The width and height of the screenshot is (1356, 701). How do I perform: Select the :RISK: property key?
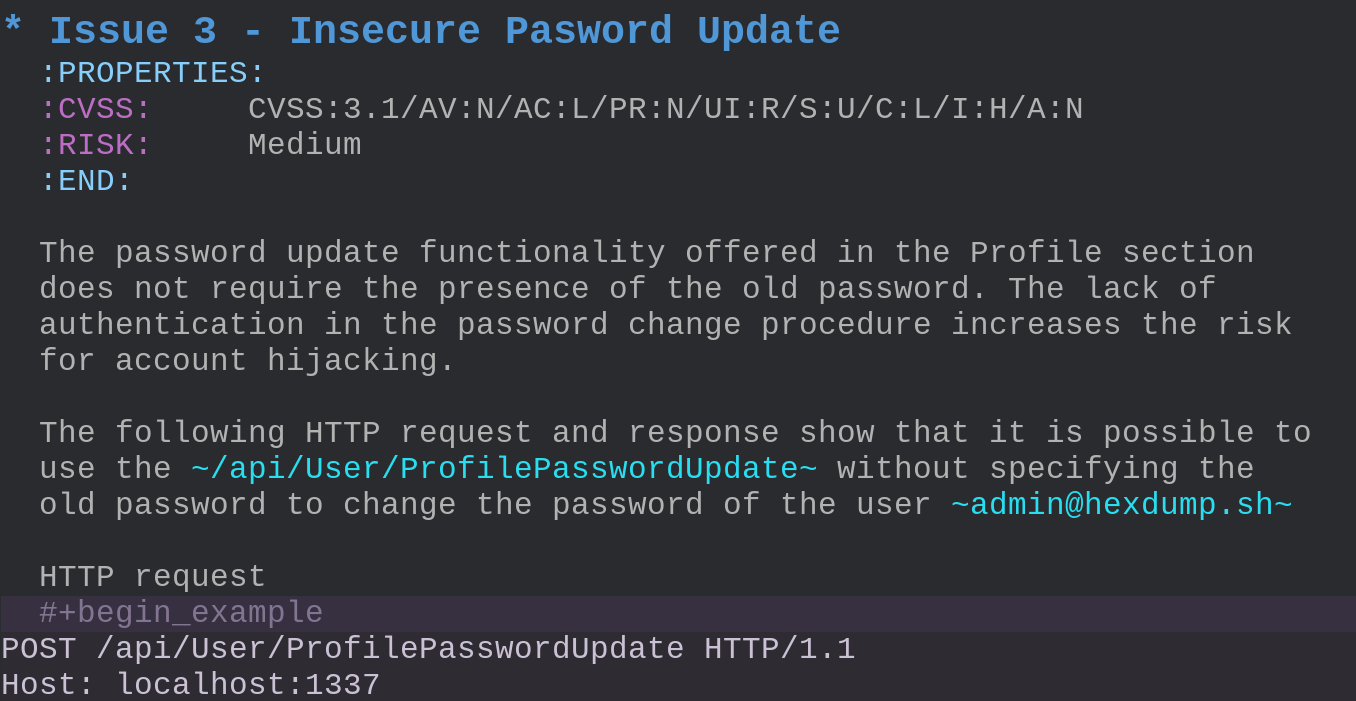tap(95, 145)
